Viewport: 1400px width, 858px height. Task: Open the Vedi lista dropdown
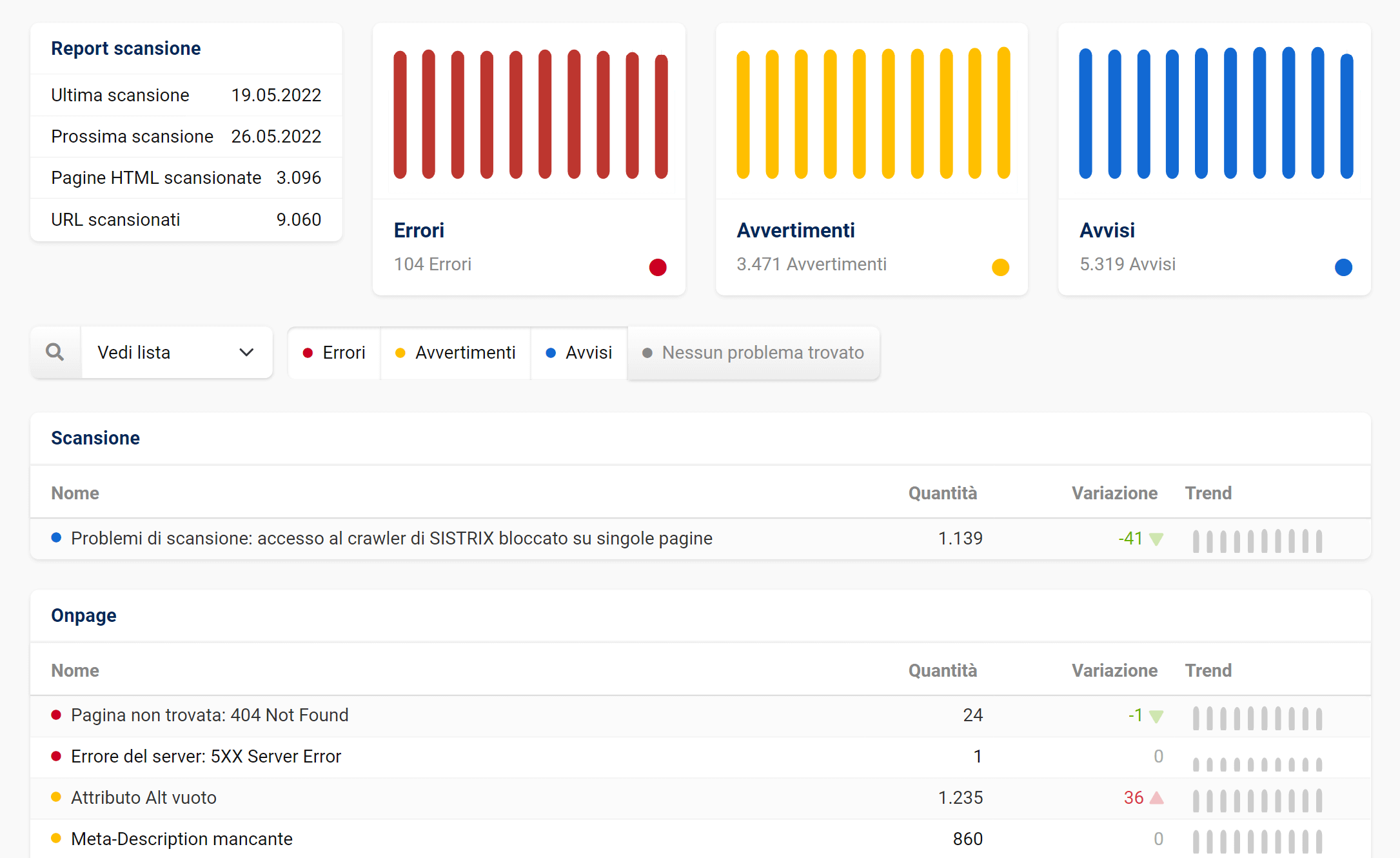coord(177,352)
